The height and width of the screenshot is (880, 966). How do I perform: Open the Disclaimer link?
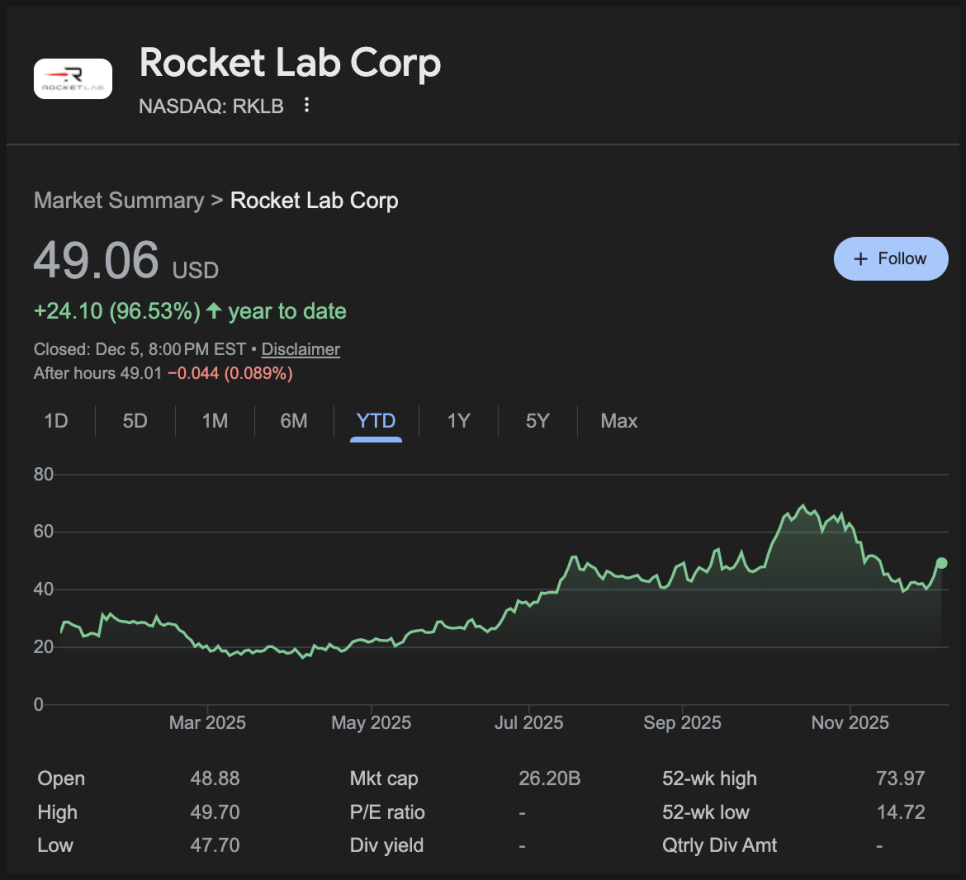[300, 349]
